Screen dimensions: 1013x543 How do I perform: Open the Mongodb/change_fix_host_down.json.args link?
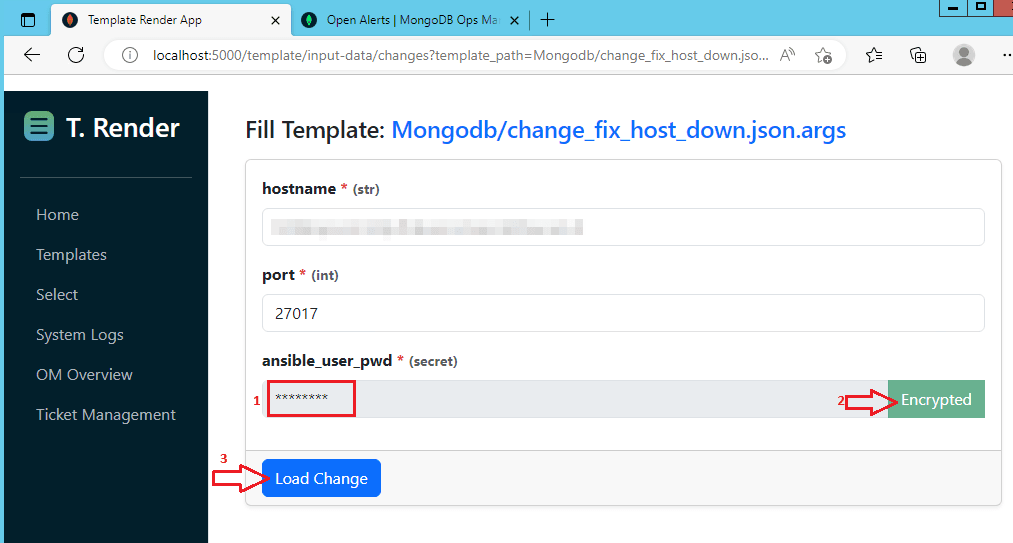(618, 130)
